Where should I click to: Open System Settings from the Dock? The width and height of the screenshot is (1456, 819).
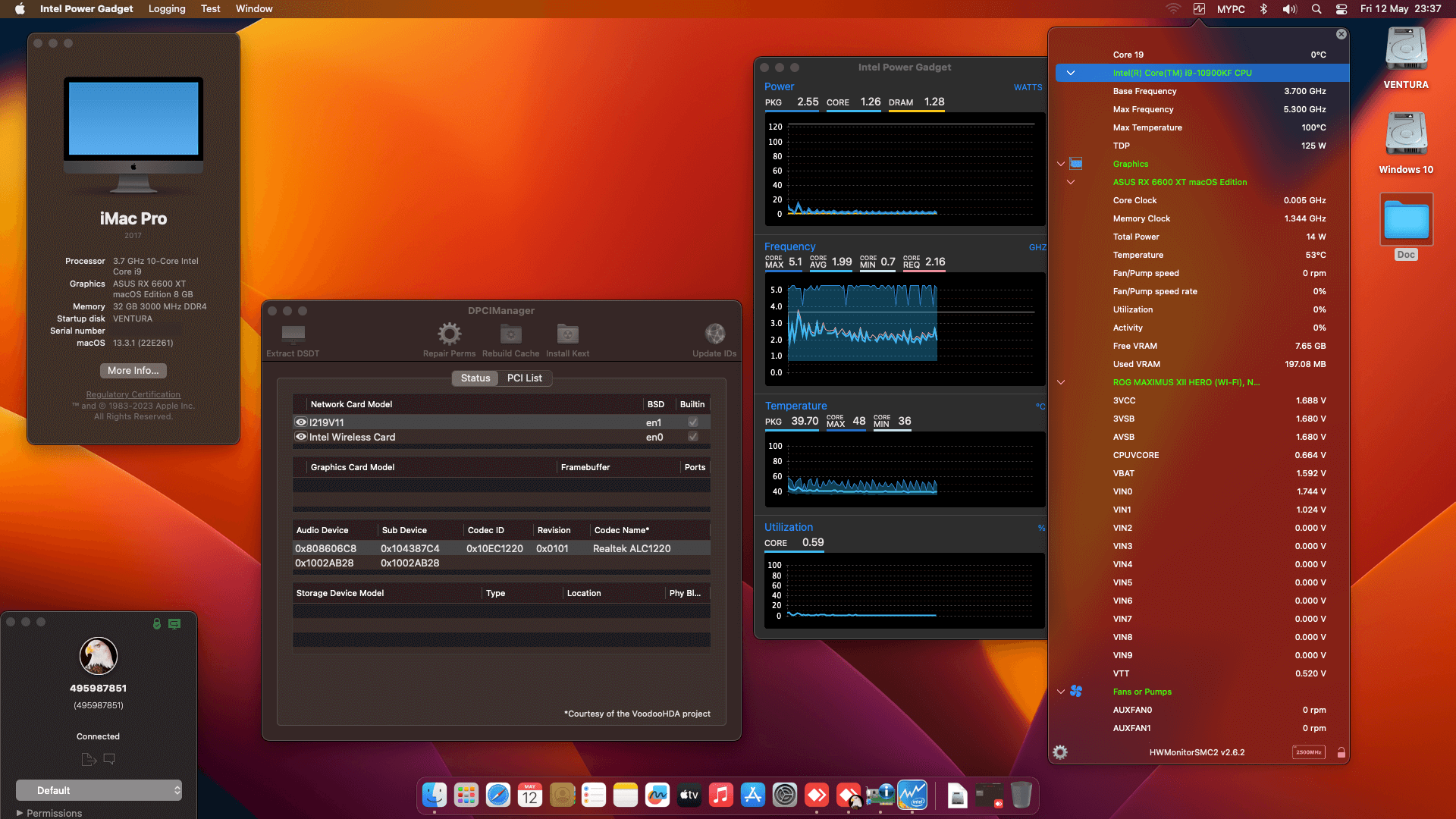pyautogui.click(x=785, y=795)
